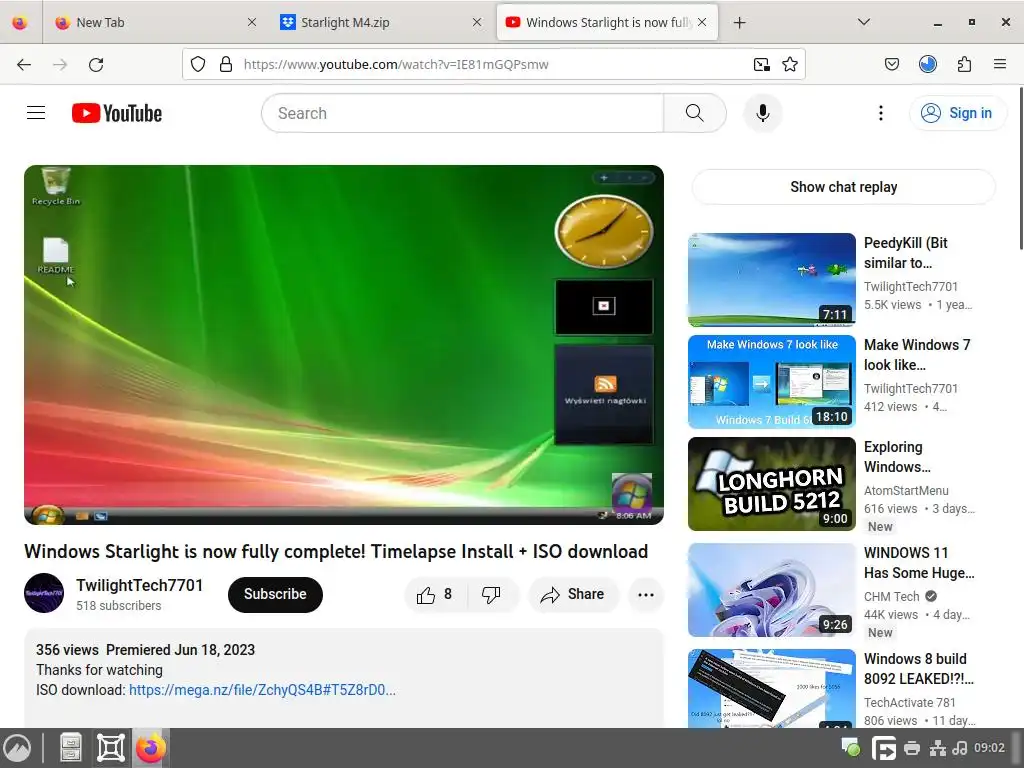Click the Sign in button
1024x768 pixels.
pos(957,113)
